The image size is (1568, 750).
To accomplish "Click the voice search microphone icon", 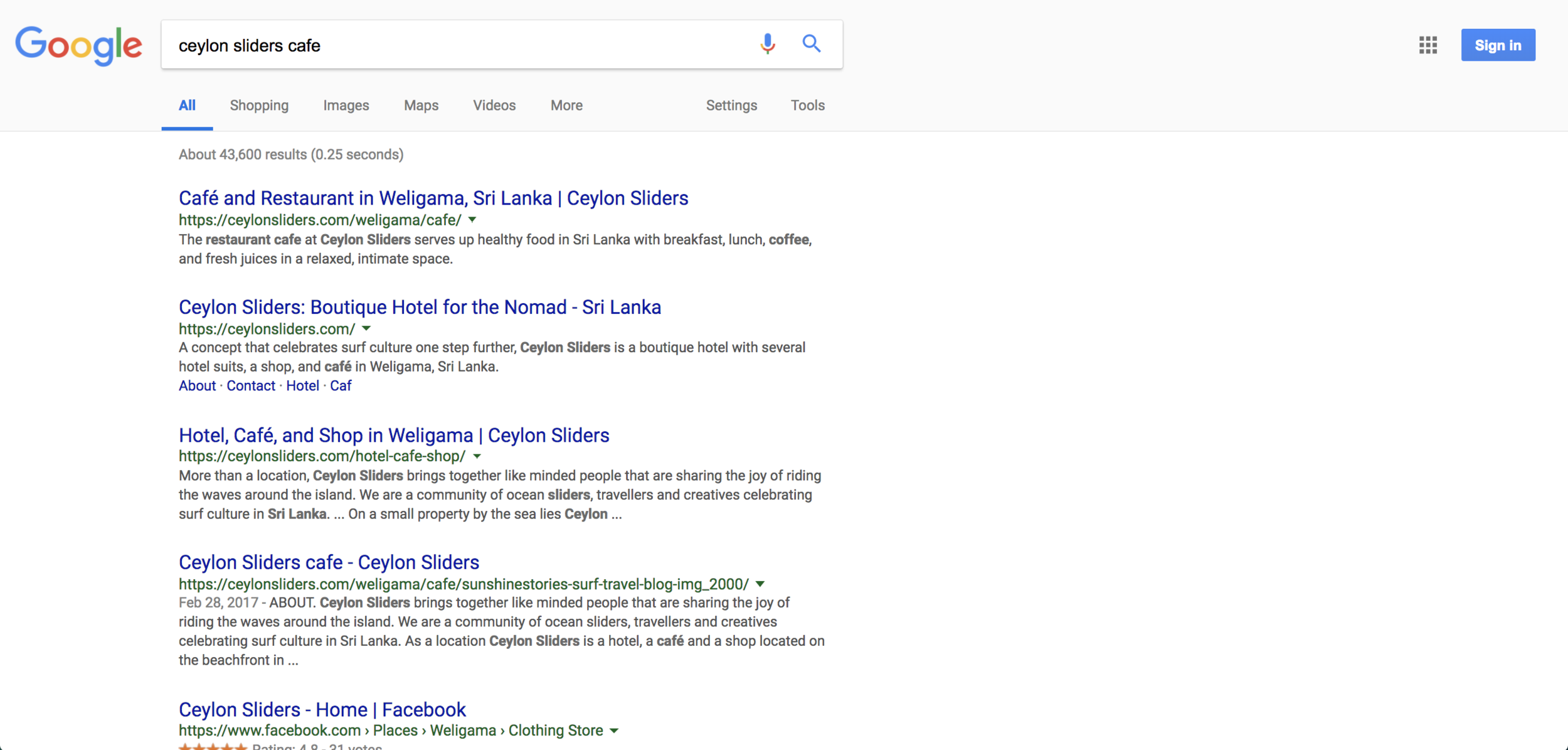I will tap(766, 44).
